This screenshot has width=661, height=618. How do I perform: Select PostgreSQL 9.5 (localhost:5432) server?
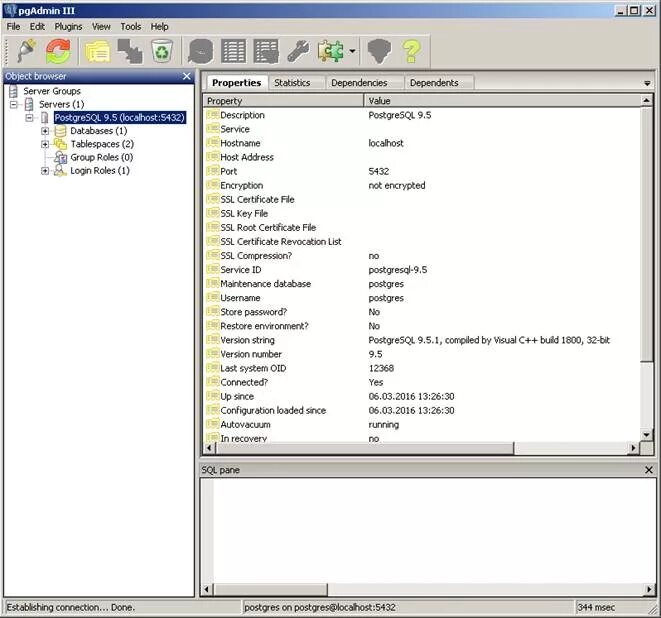(120, 118)
